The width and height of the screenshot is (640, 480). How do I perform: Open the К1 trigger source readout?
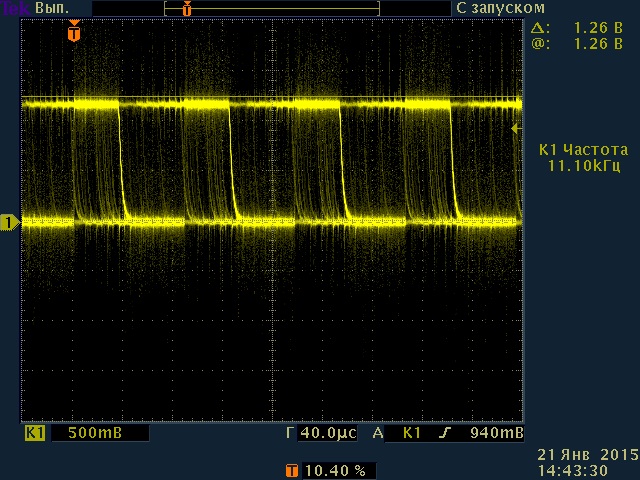(412, 434)
